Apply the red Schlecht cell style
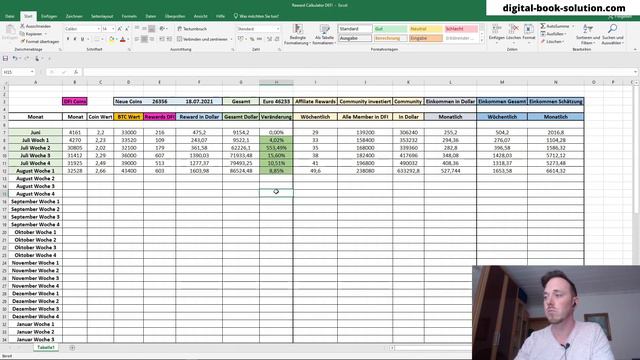Screen dimensions: 640x360 [x=461, y=29]
